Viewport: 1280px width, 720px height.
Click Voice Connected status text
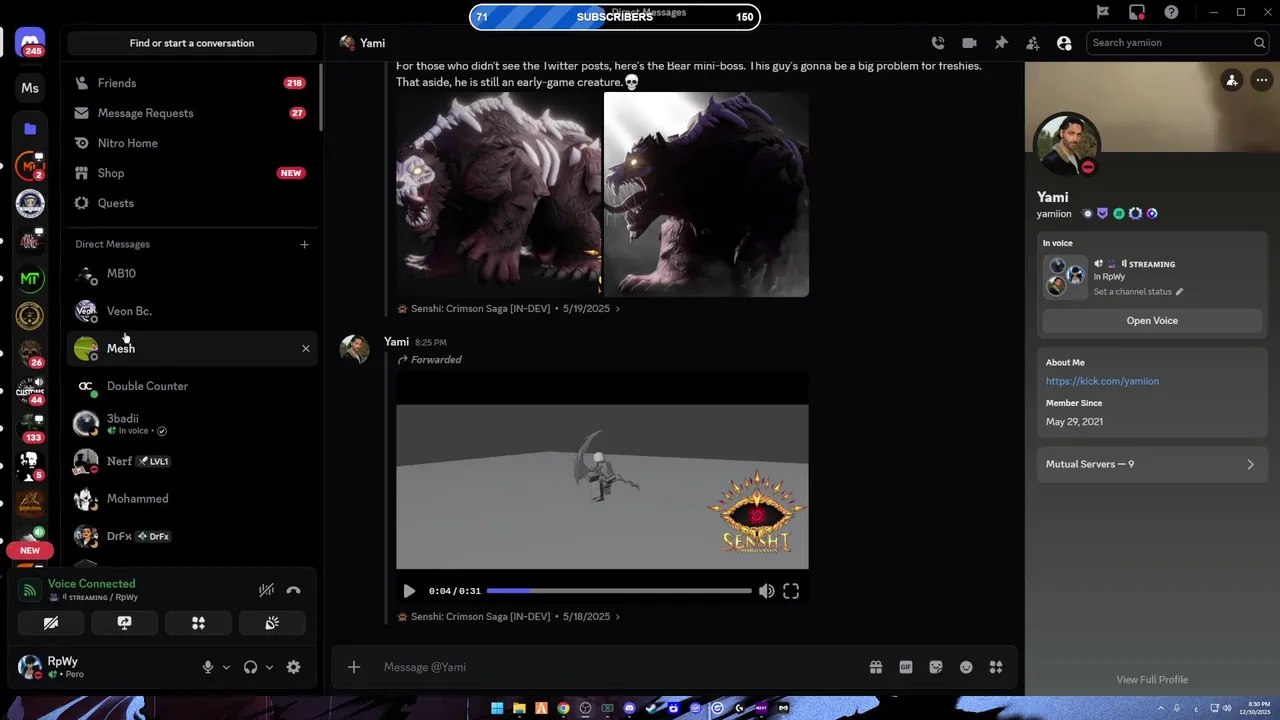click(x=91, y=584)
